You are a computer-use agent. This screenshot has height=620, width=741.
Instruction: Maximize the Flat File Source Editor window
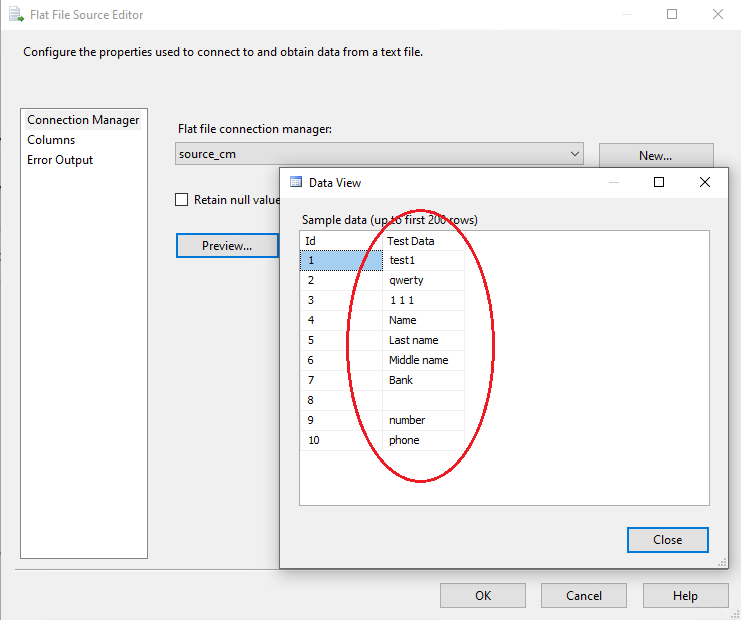672,14
